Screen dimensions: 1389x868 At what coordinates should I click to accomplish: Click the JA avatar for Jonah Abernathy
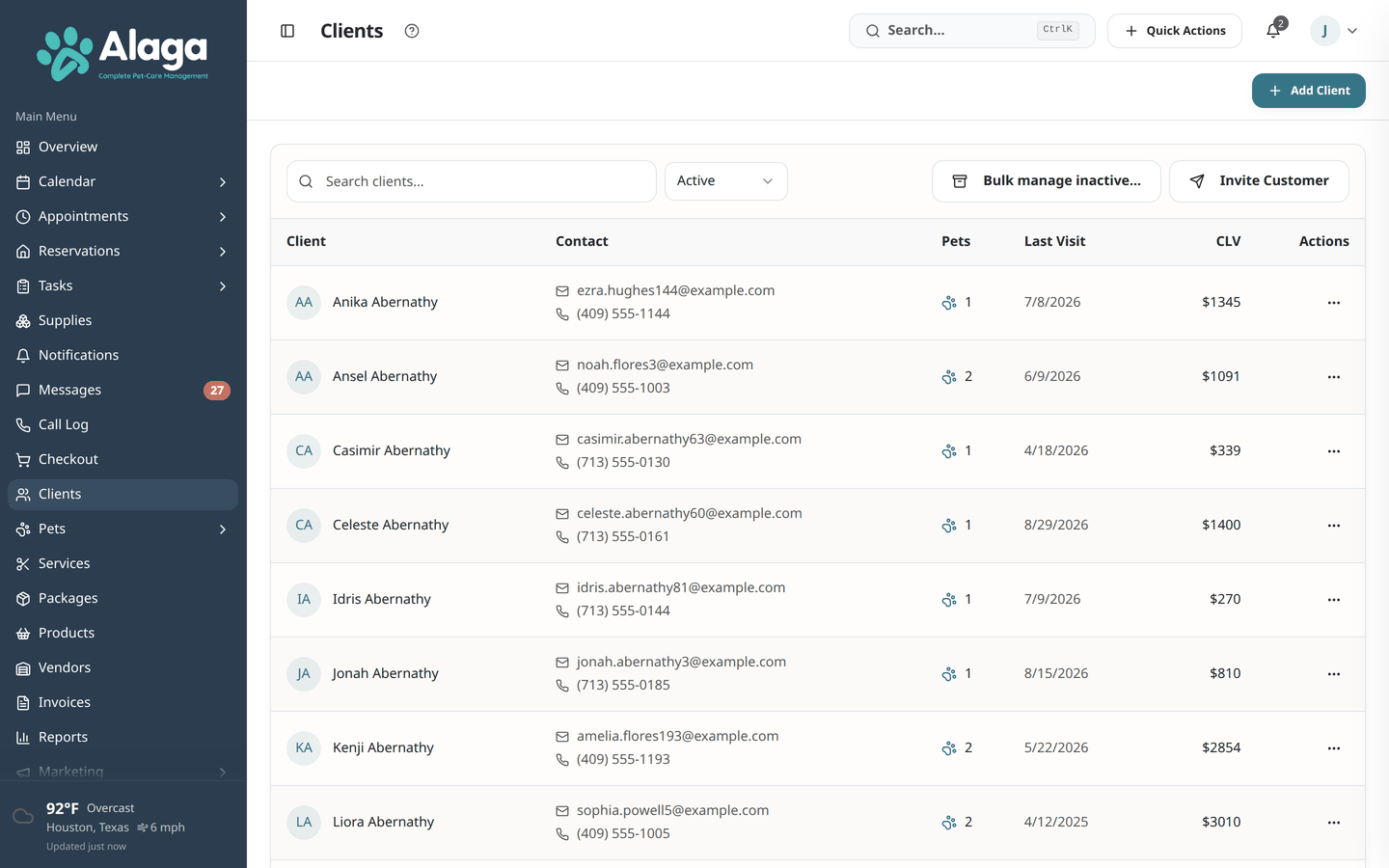tap(304, 674)
